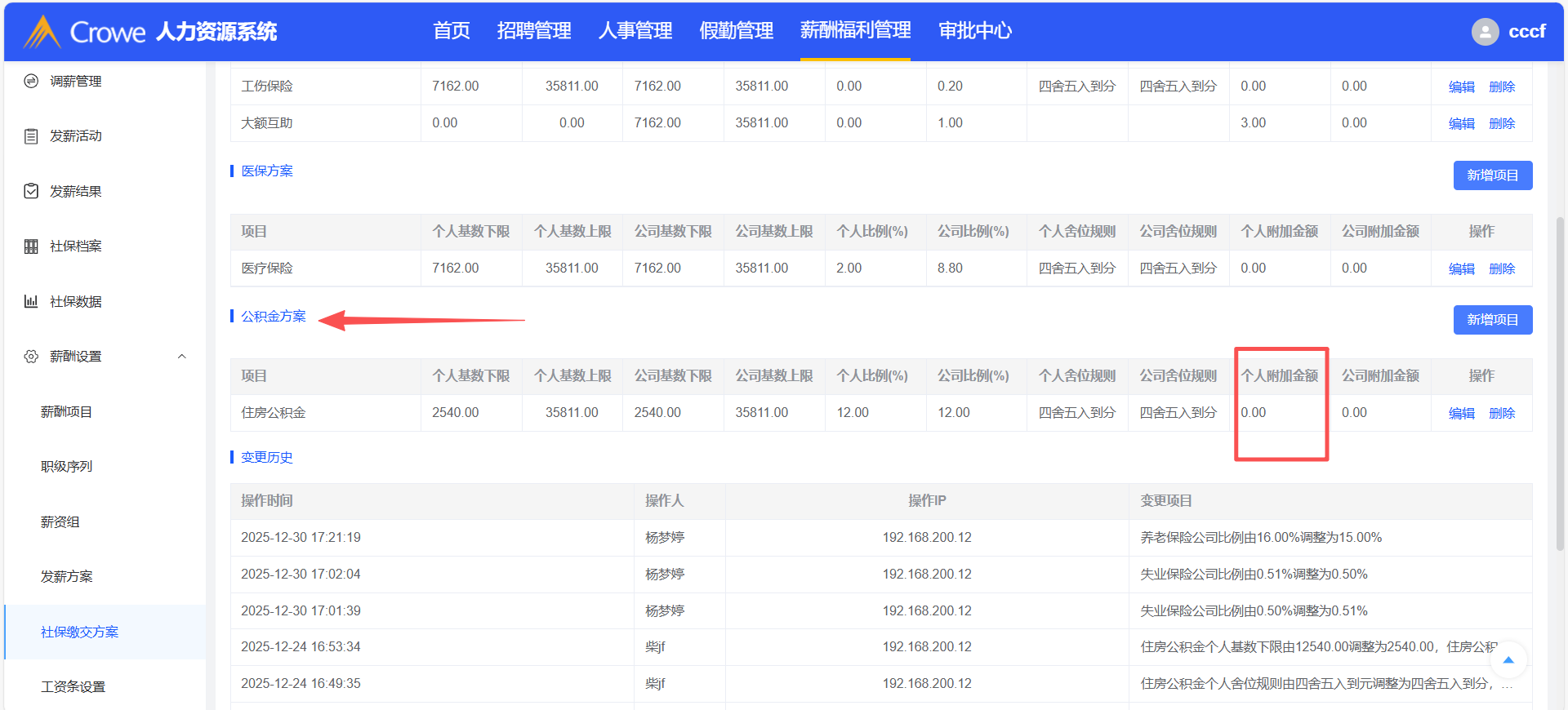Click the 薪酬设置 gear icon

(31, 357)
